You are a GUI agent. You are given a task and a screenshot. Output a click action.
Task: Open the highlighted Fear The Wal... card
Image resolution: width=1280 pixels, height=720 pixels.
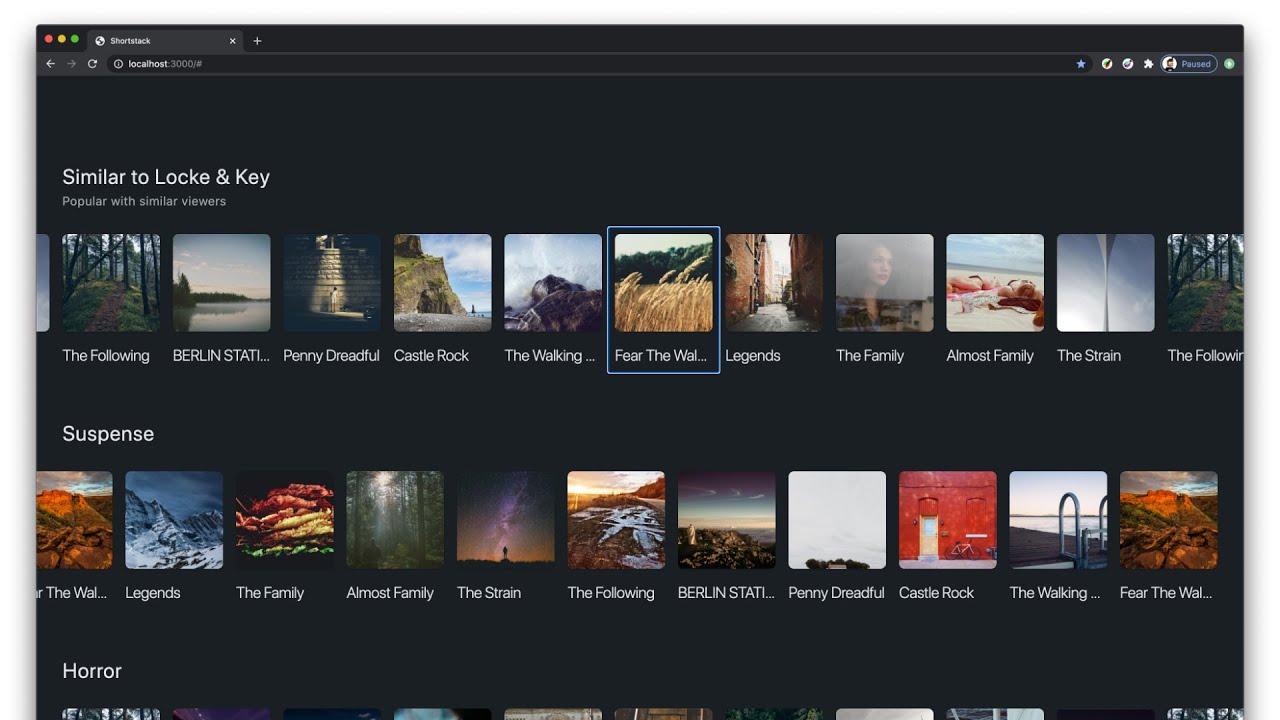point(663,300)
